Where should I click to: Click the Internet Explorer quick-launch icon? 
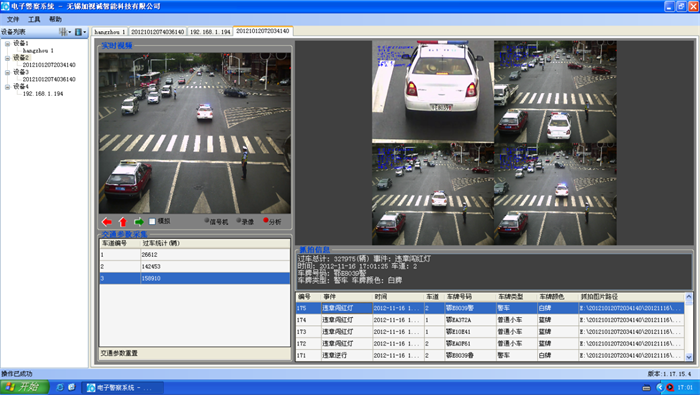pyautogui.click(x=60, y=387)
